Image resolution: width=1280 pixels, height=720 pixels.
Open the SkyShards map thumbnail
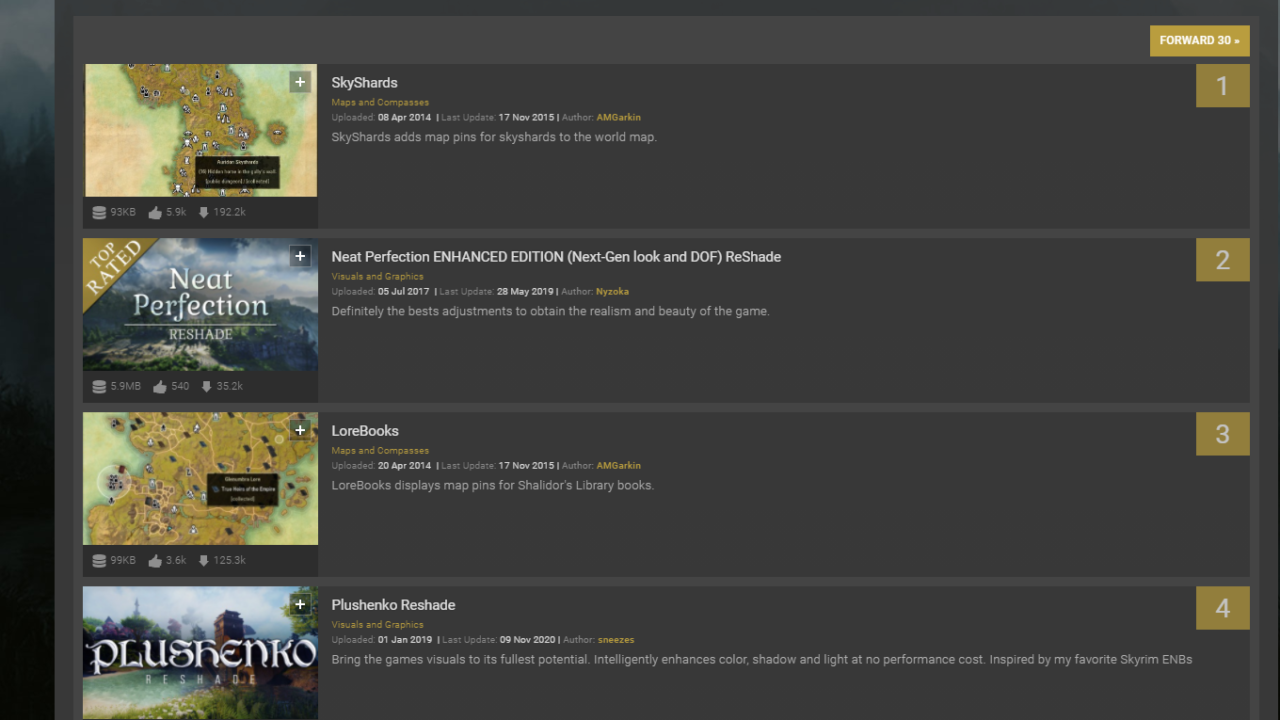(x=200, y=130)
